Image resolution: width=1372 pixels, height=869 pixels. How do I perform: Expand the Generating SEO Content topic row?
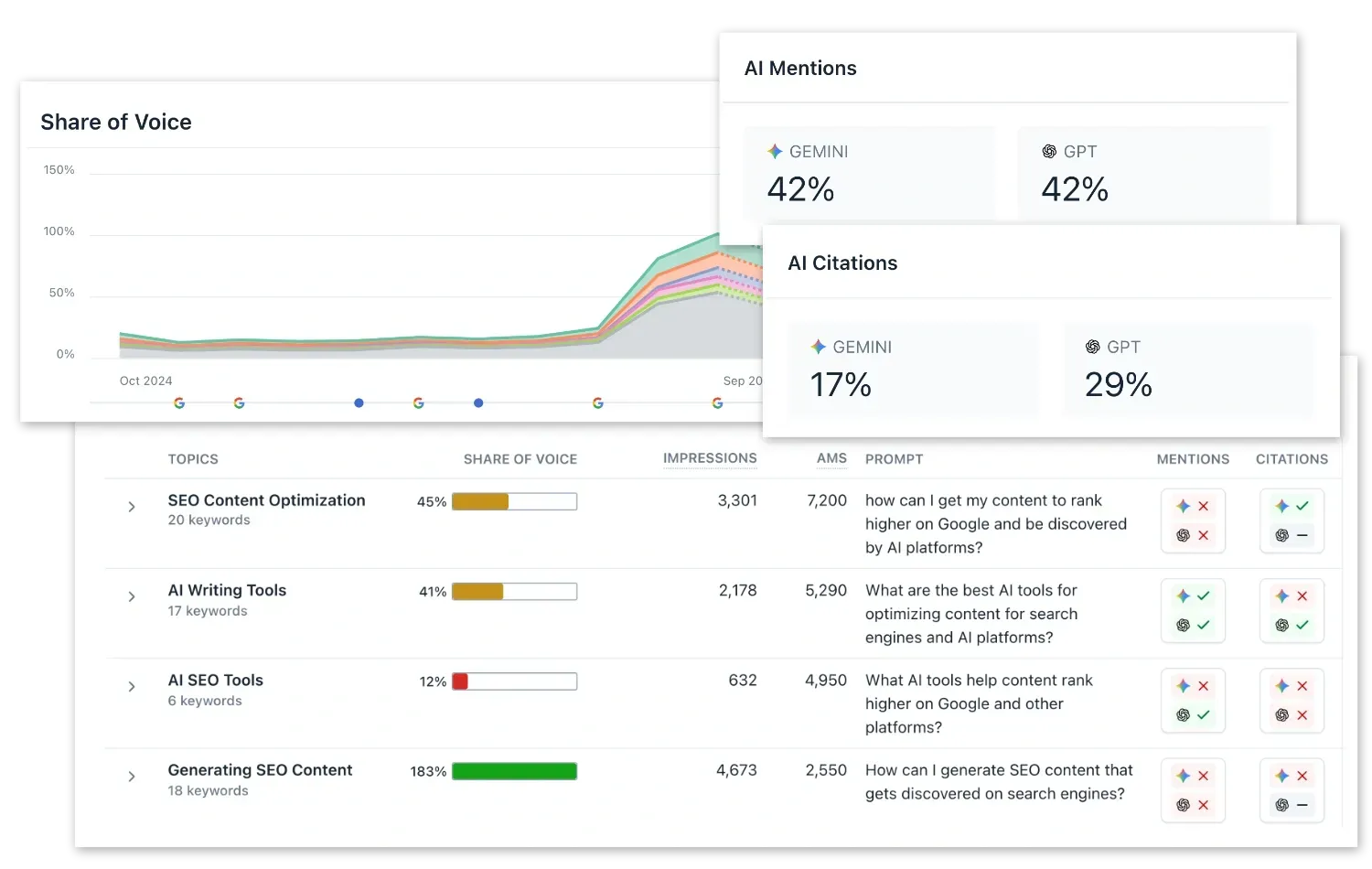[131, 777]
